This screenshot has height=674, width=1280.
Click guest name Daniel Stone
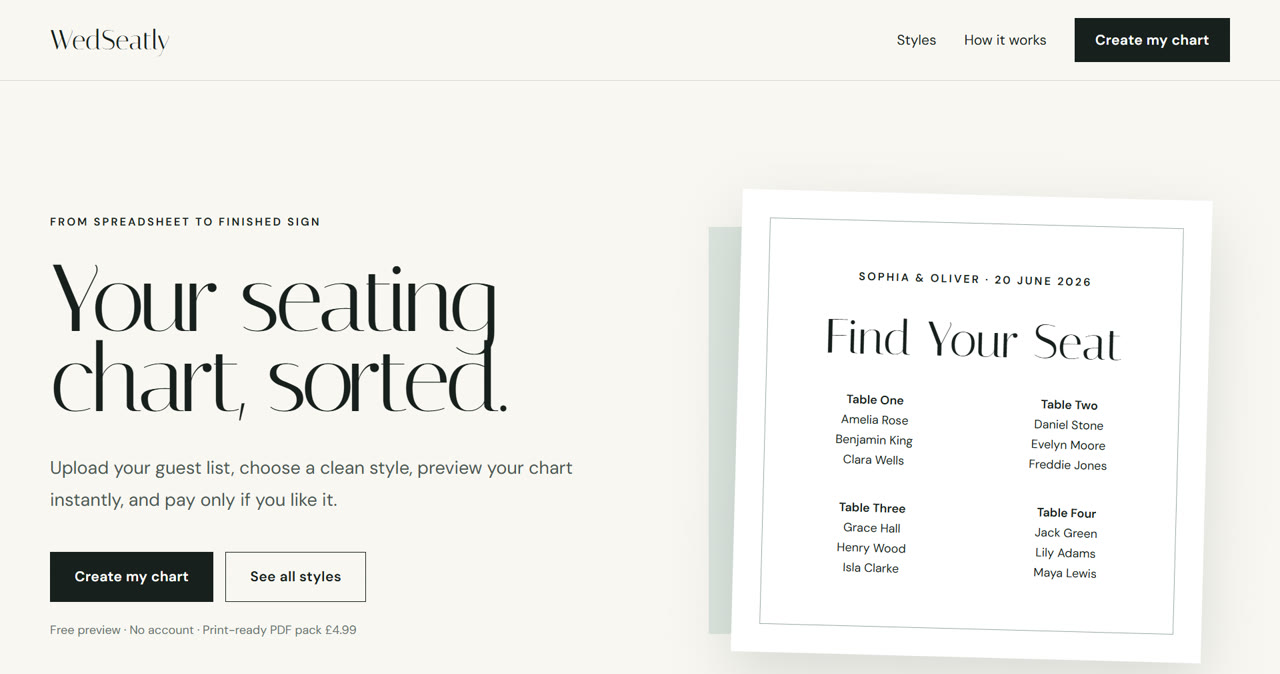pos(1069,425)
